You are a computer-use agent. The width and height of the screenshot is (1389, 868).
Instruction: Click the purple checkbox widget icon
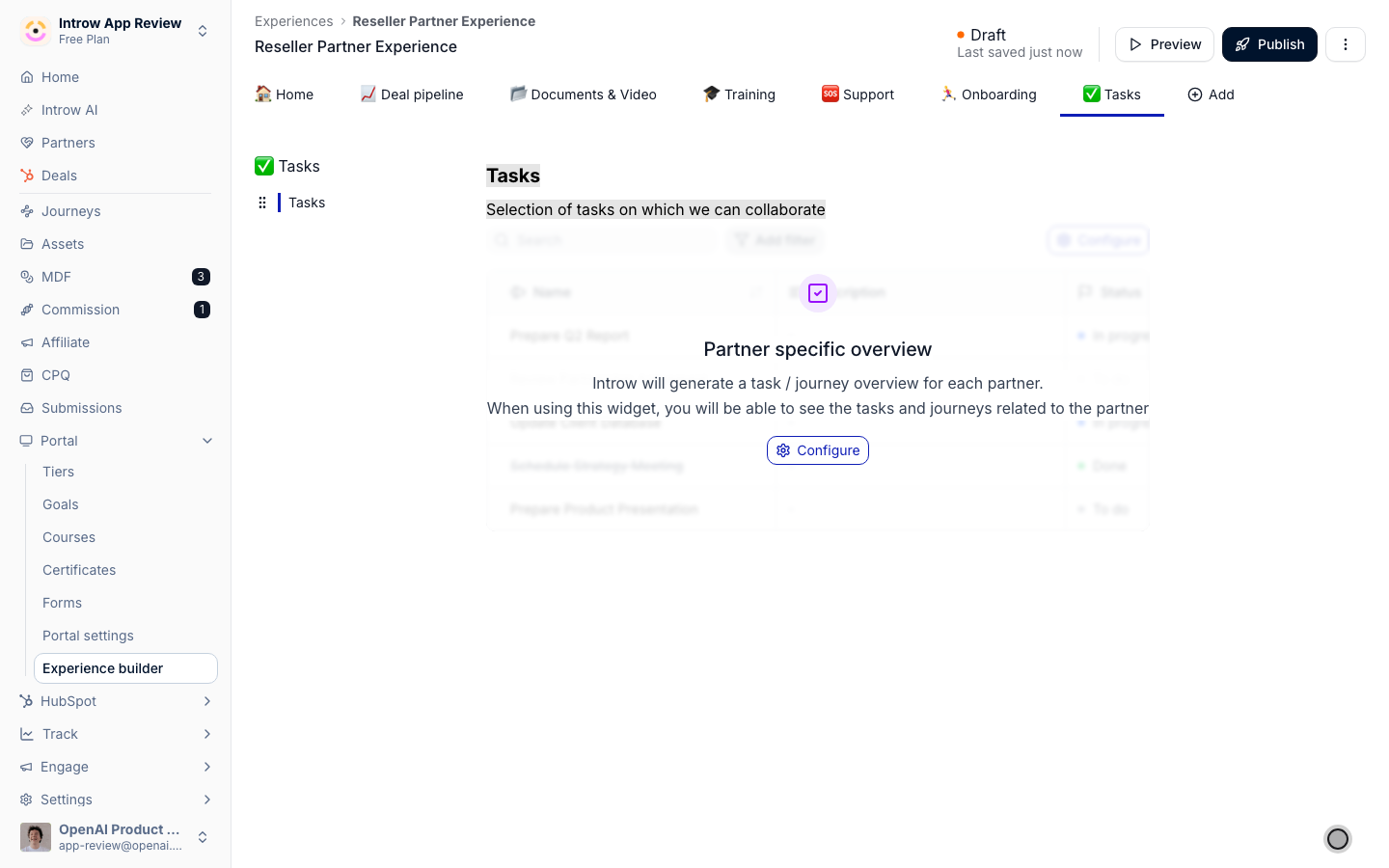pos(818,293)
